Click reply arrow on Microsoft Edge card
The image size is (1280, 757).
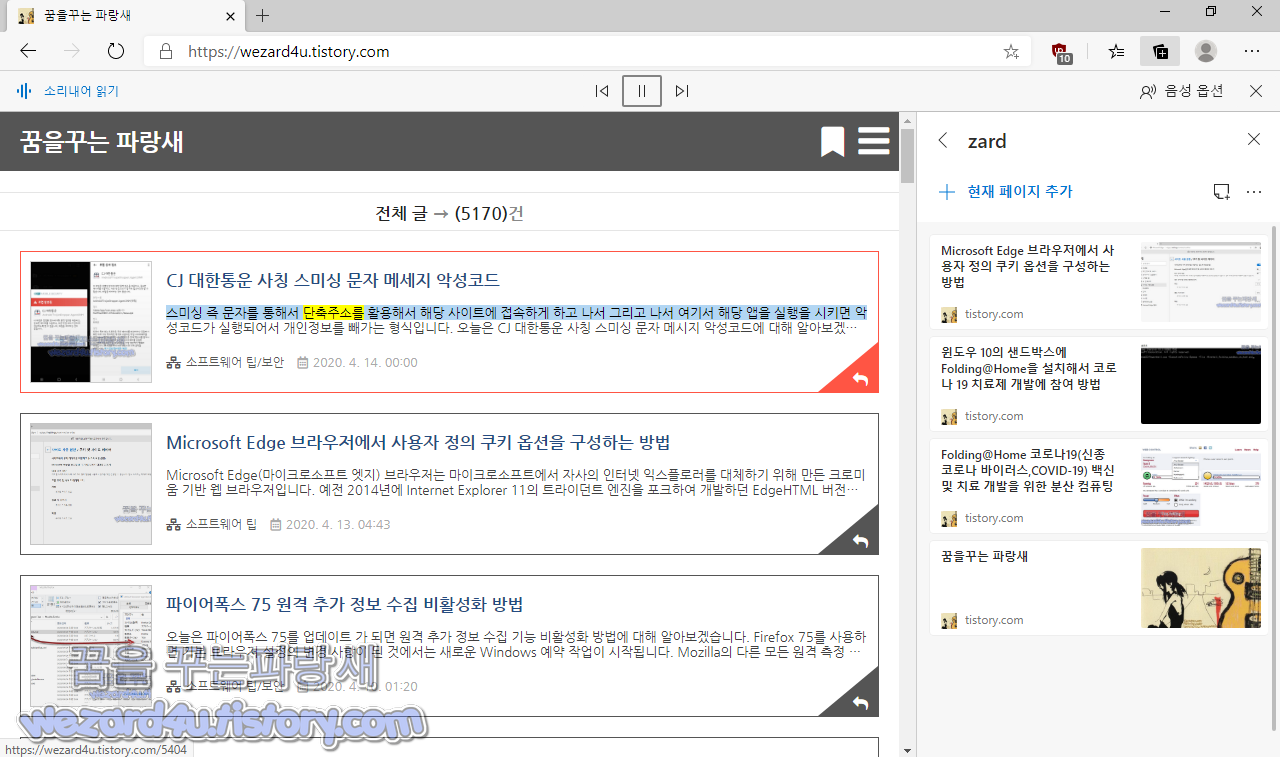(860, 540)
